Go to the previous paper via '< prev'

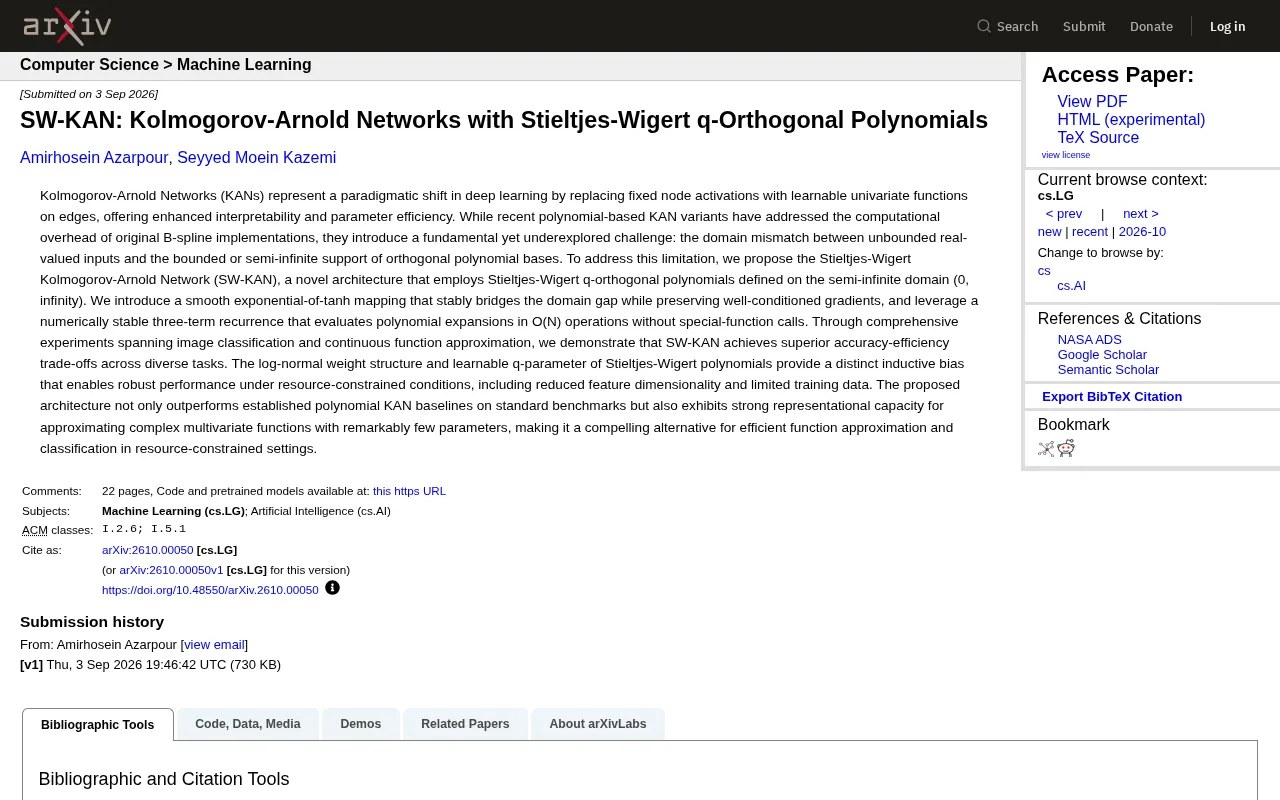(1064, 214)
